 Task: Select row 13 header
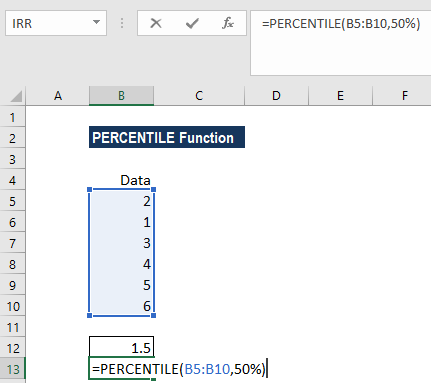12,369
